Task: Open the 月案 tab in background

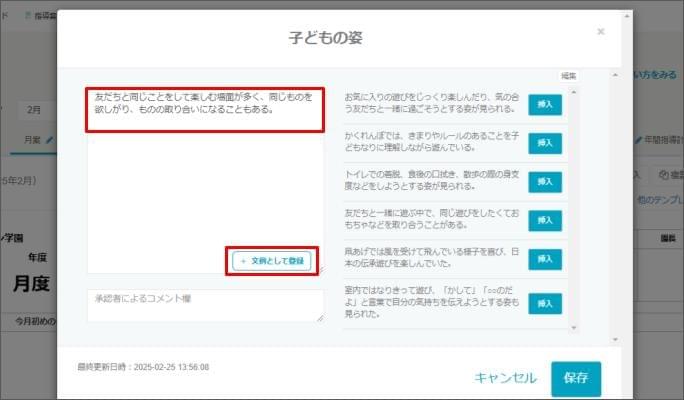Action: [x=33, y=140]
